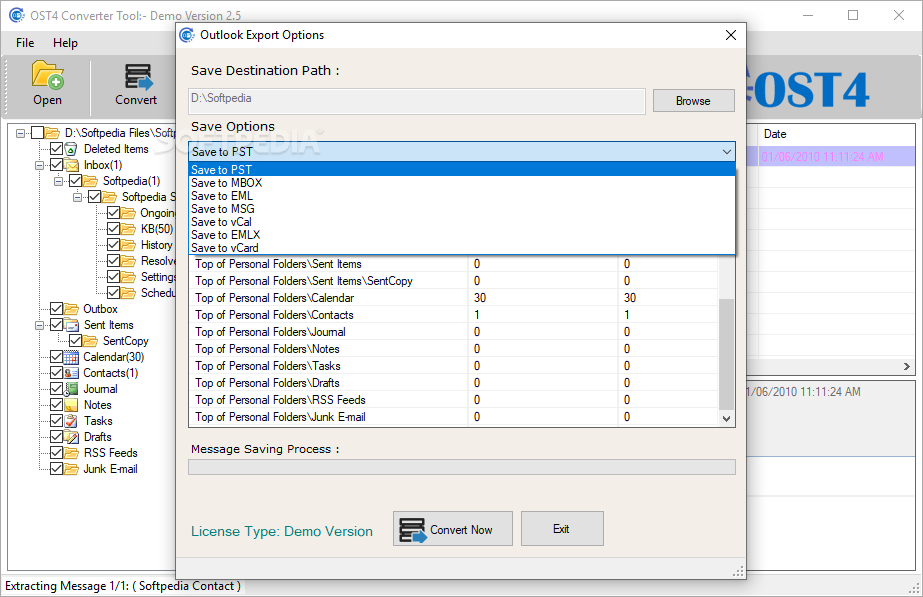The image size is (923, 597).
Task: Click the Open folder toolbar icon
Action: (x=47, y=75)
